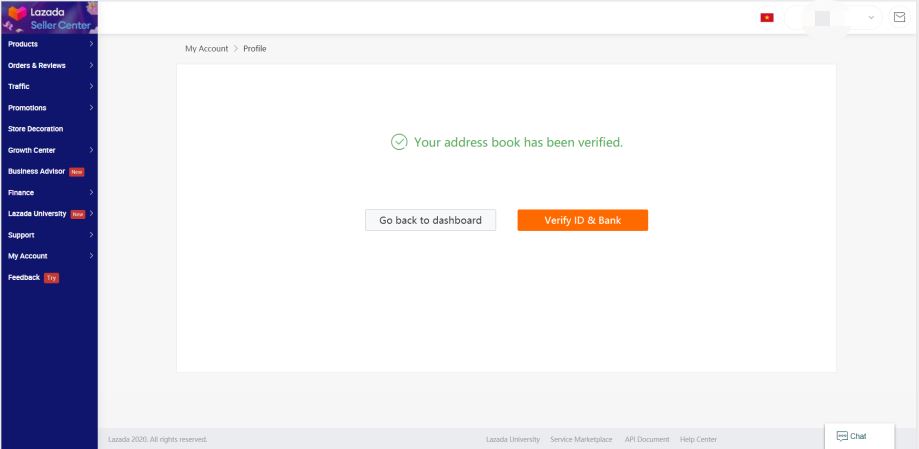
Task: Click the Try badge next to Feedback
Action: 52,278
